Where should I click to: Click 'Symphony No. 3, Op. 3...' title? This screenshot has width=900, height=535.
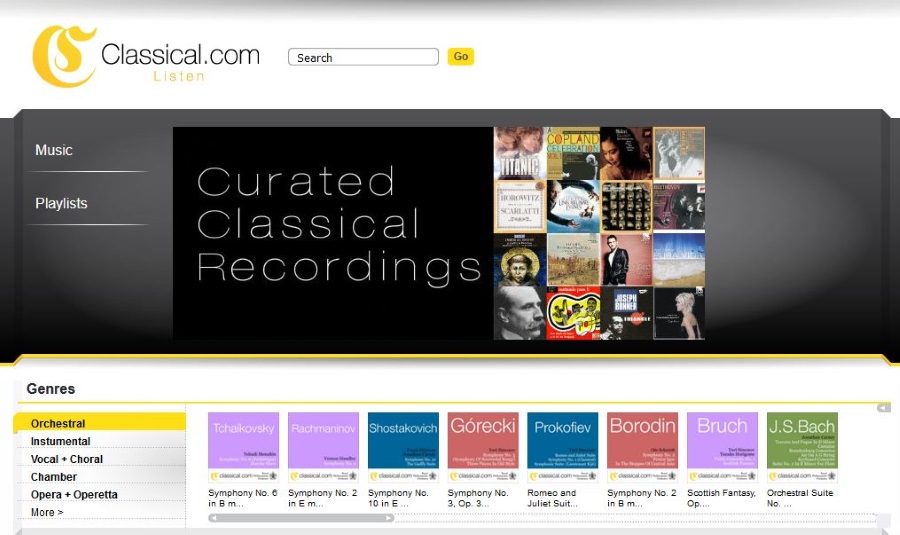pos(478,498)
